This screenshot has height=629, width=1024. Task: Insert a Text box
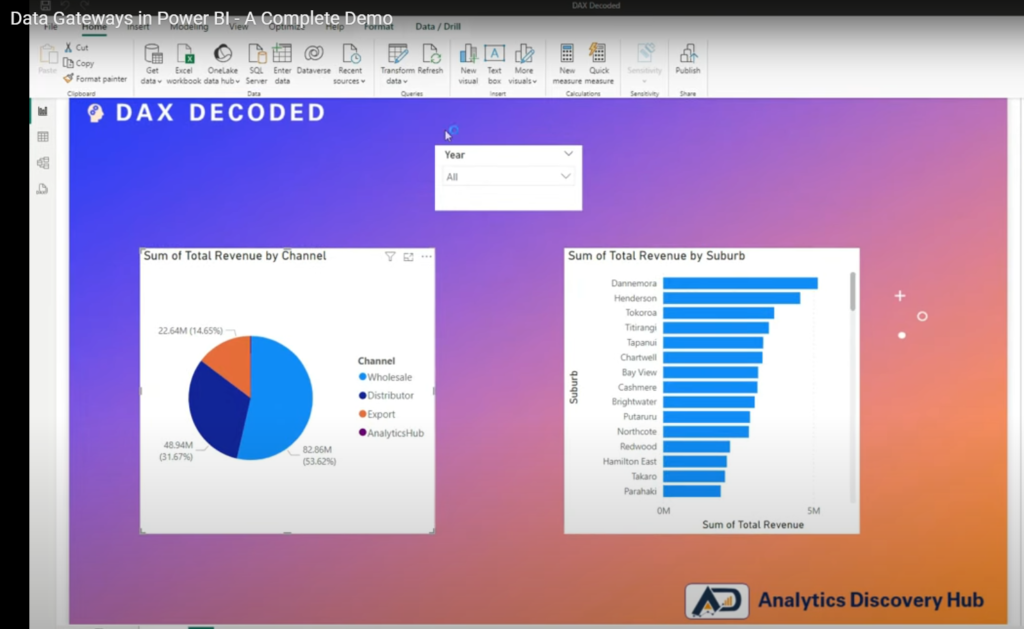(494, 64)
